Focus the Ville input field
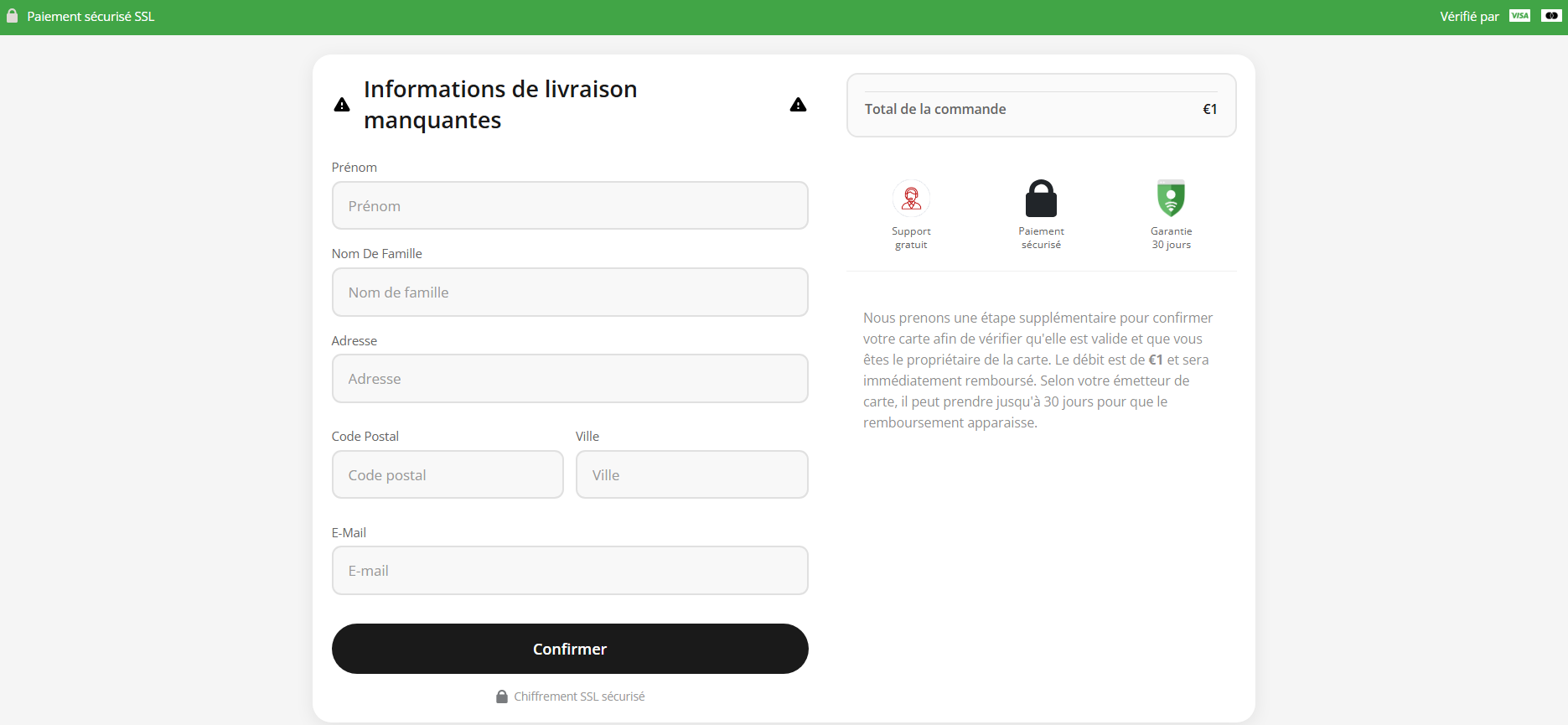This screenshot has width=1568, height=725. tap(692, 474)
